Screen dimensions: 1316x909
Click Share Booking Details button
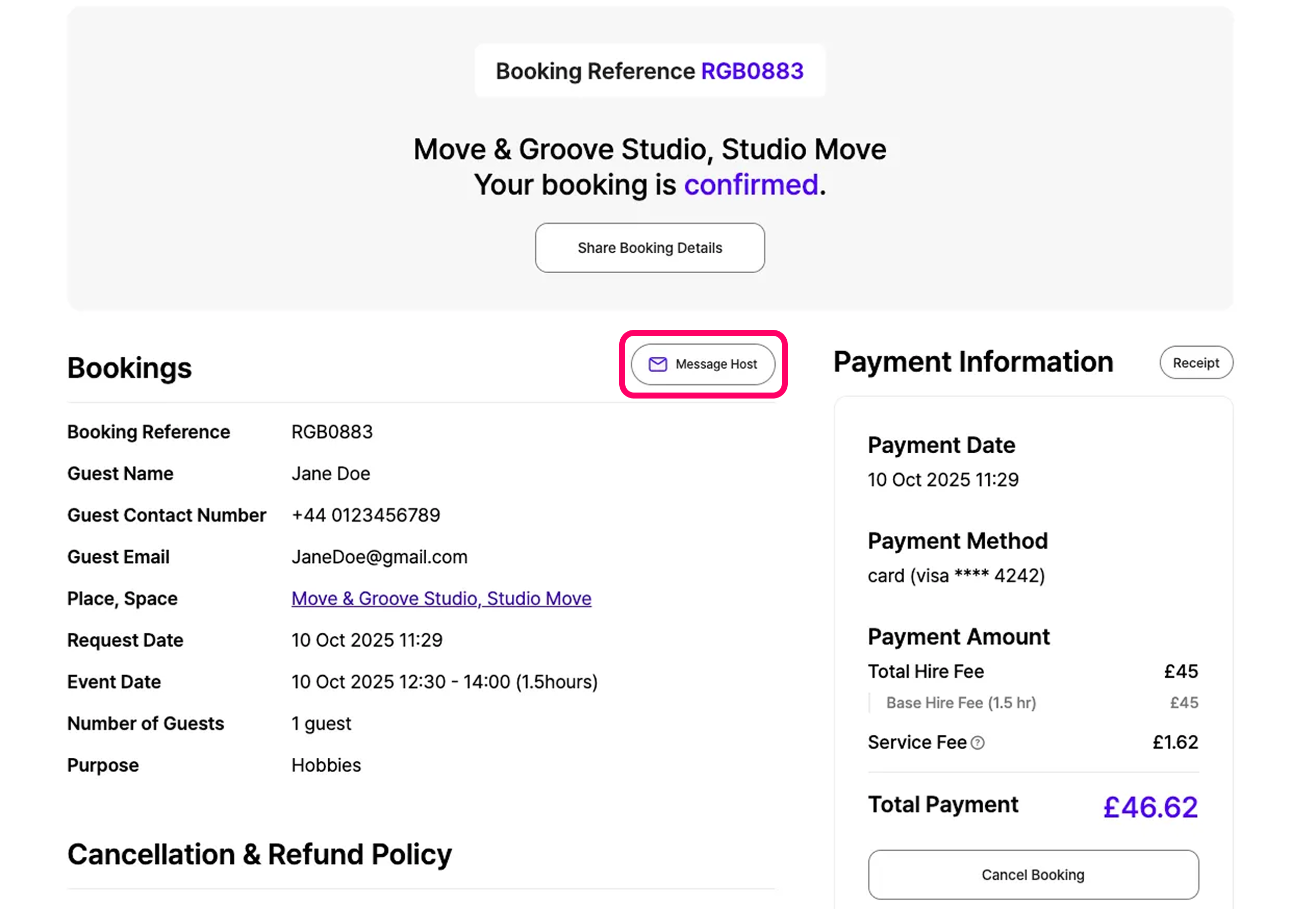click(x=650, y=248)
